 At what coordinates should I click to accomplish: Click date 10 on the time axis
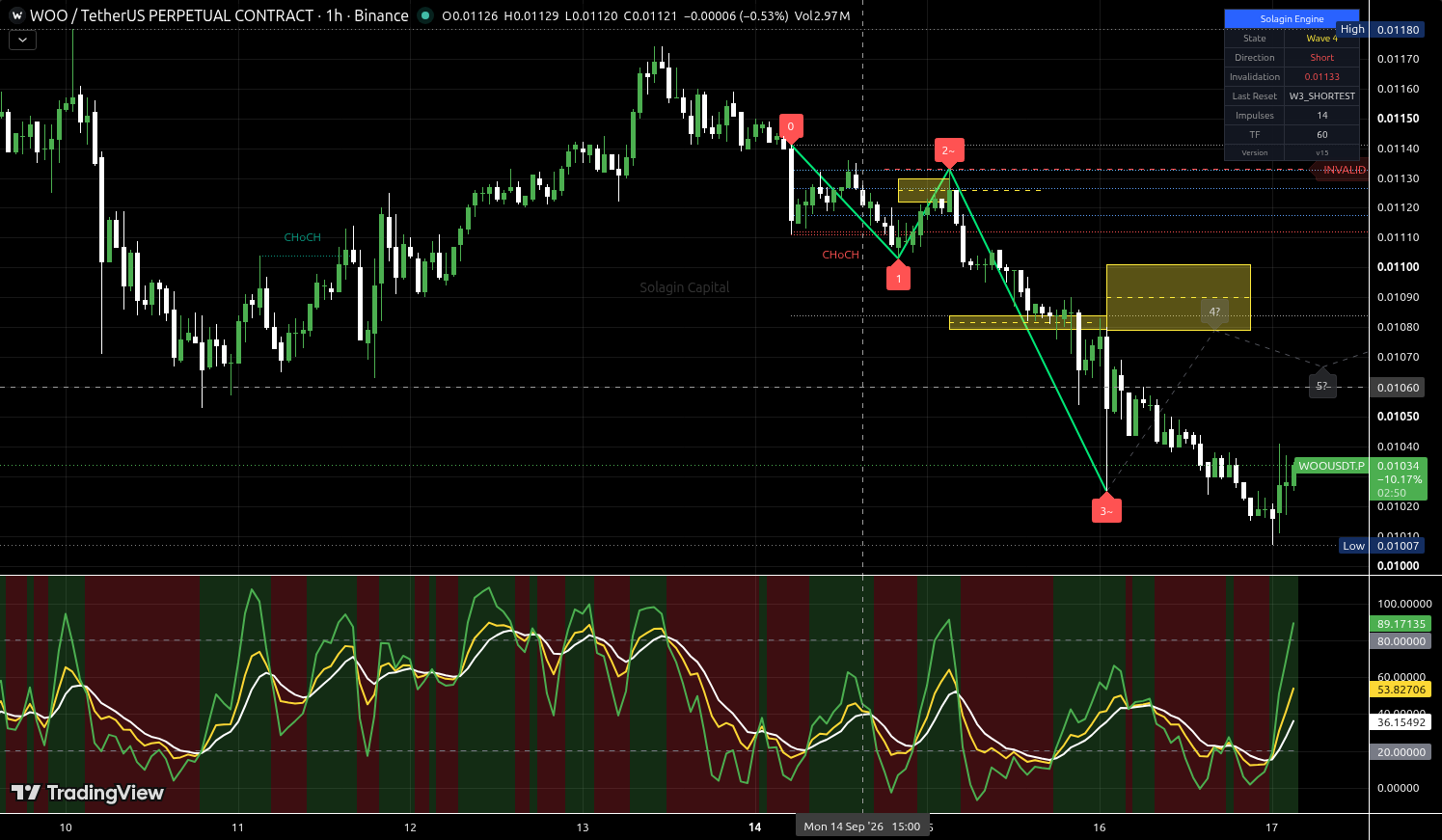point(66,827)
